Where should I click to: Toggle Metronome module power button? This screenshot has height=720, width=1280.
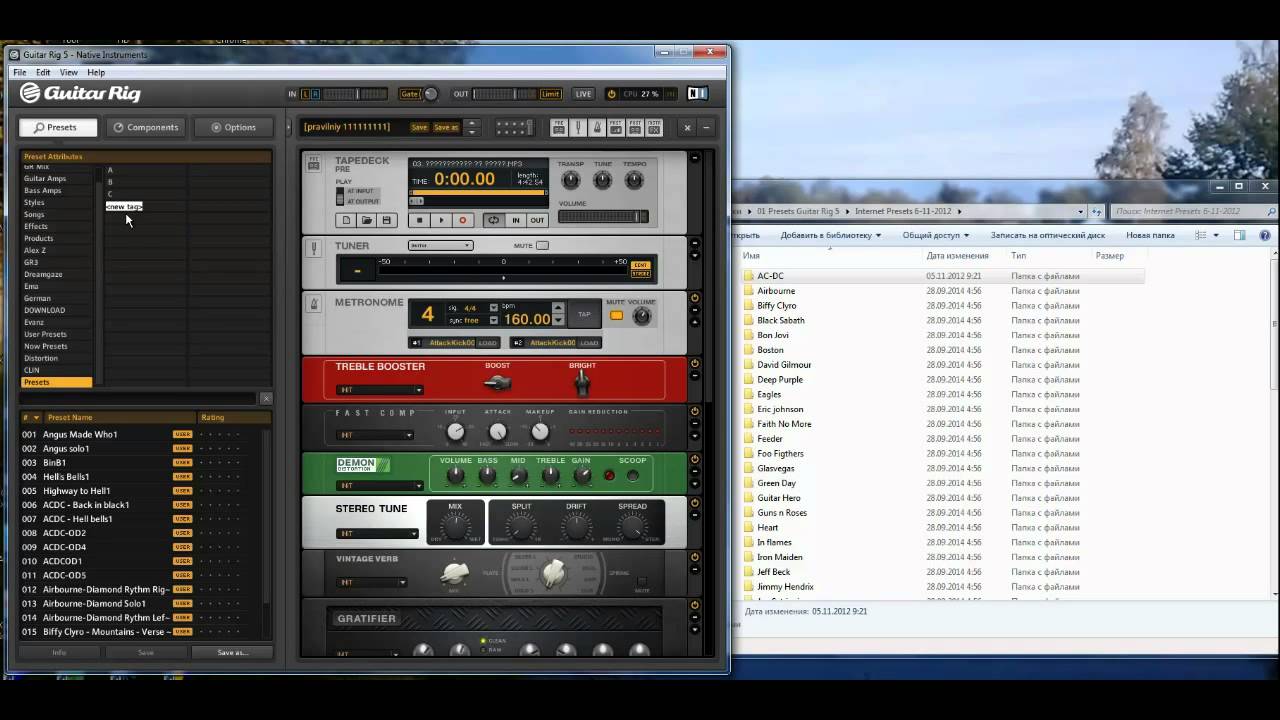click(x=695, y=298)
